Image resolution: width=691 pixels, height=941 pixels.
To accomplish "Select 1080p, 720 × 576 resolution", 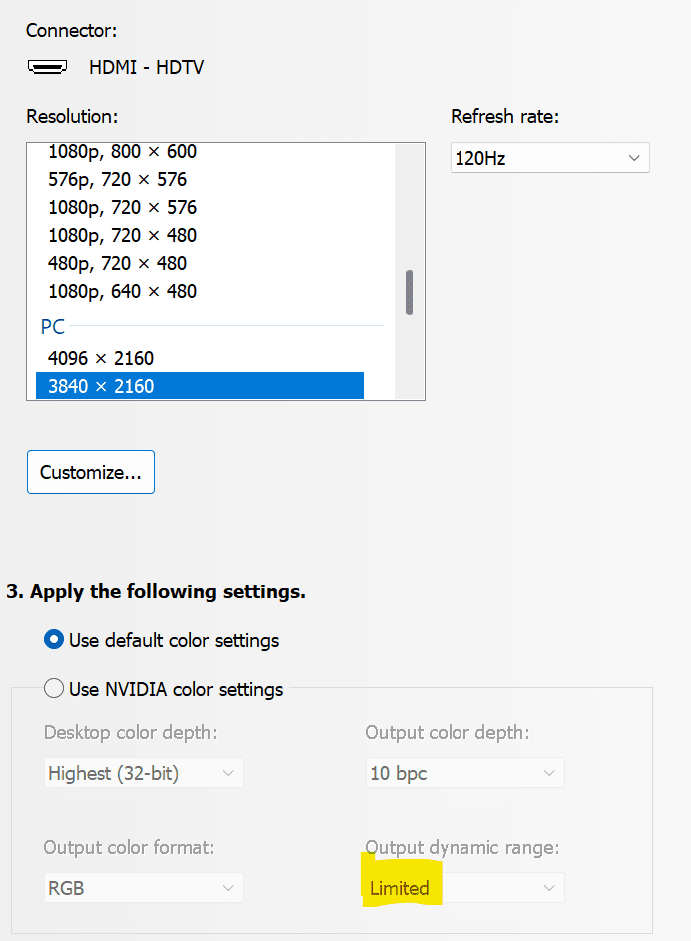I will point(122,208).
